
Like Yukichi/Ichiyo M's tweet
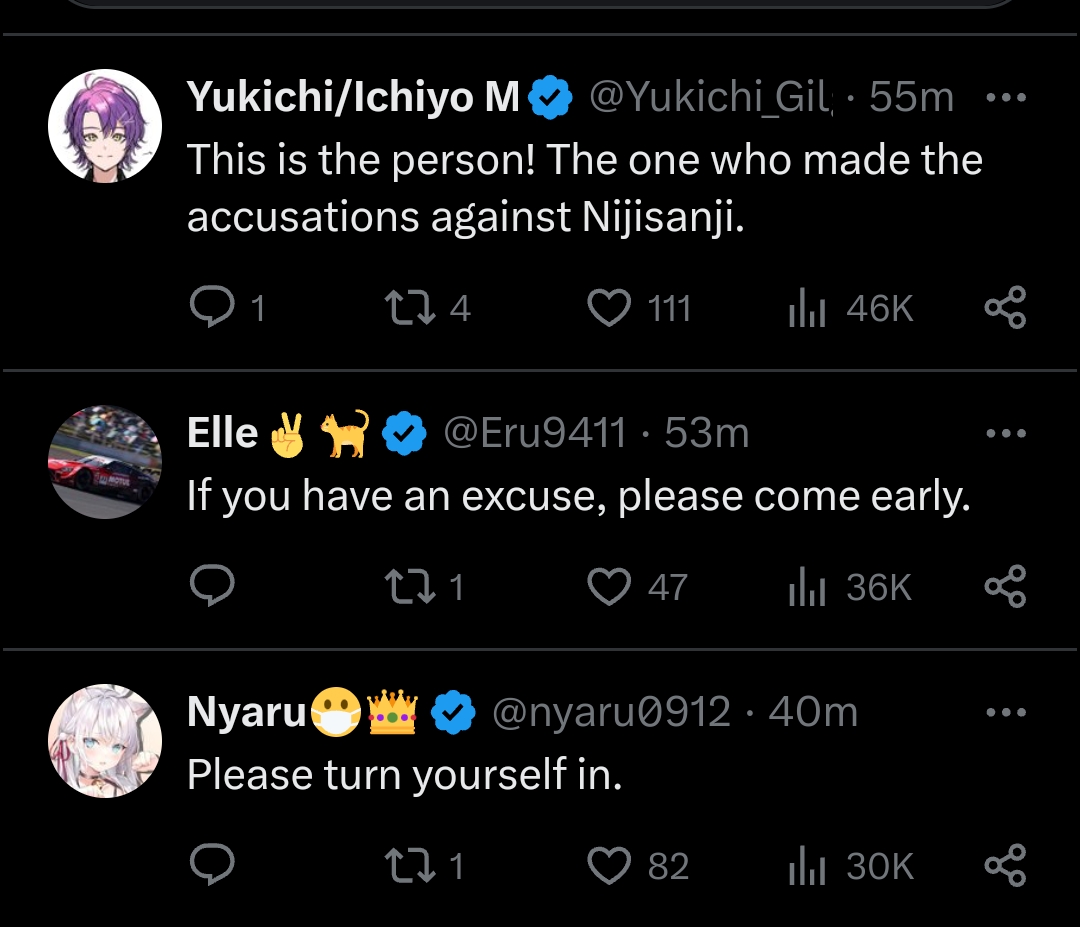tap(609, 308)
